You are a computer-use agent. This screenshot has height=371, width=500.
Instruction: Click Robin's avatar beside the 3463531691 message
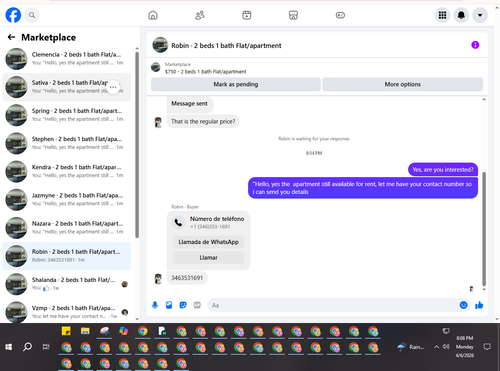click(158, 279)
